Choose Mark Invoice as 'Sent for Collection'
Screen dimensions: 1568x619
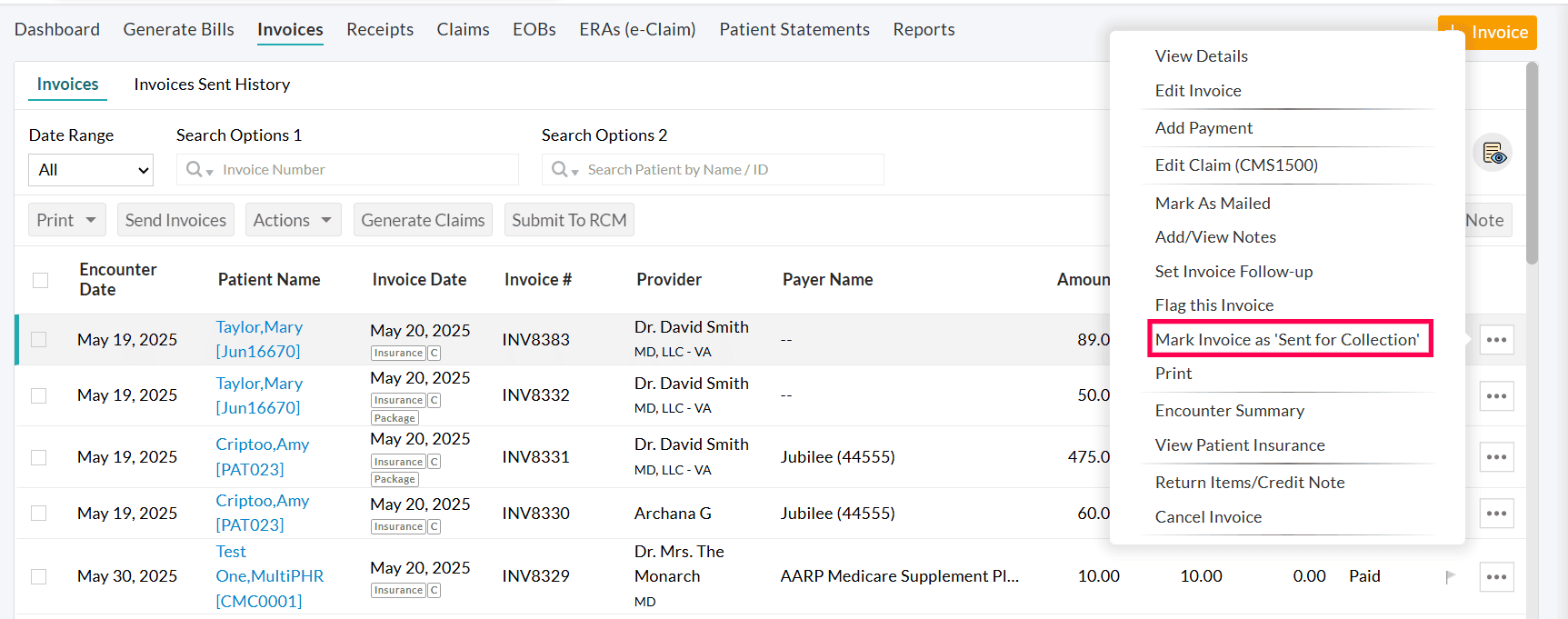(x=1286, y=339)
